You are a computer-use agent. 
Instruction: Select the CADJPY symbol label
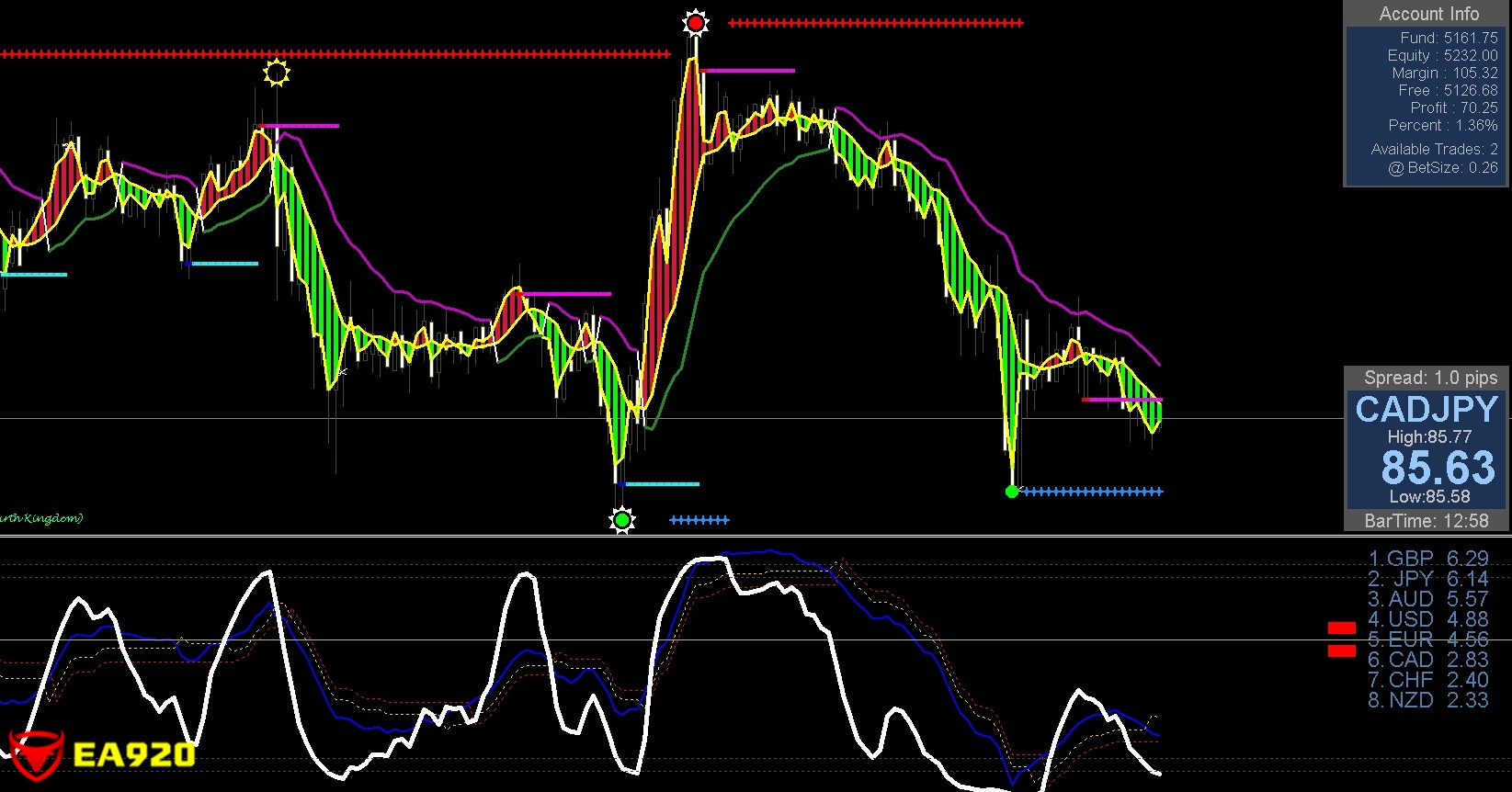[1427, 410]
